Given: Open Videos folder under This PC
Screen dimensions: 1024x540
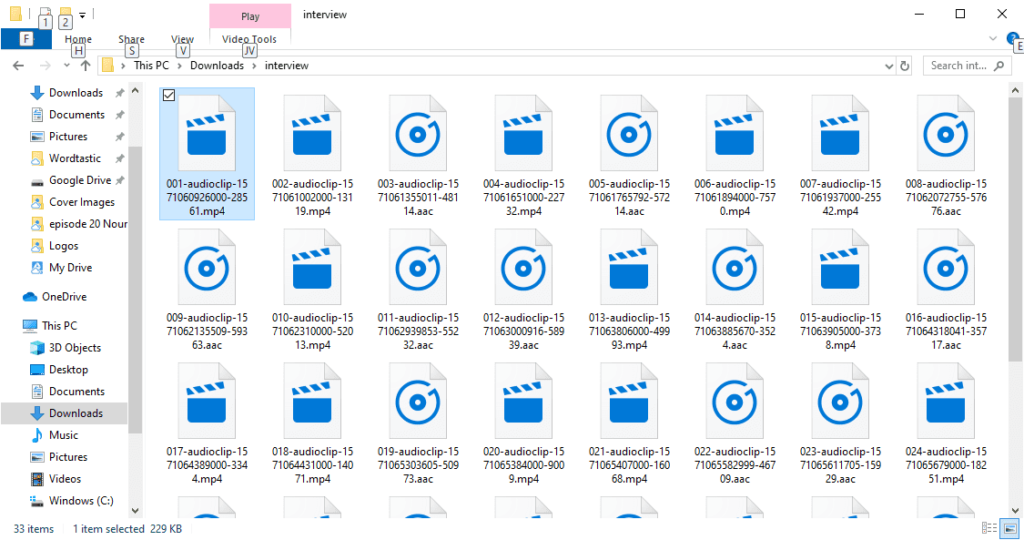Looking at the screenshot, I should 65,479.
